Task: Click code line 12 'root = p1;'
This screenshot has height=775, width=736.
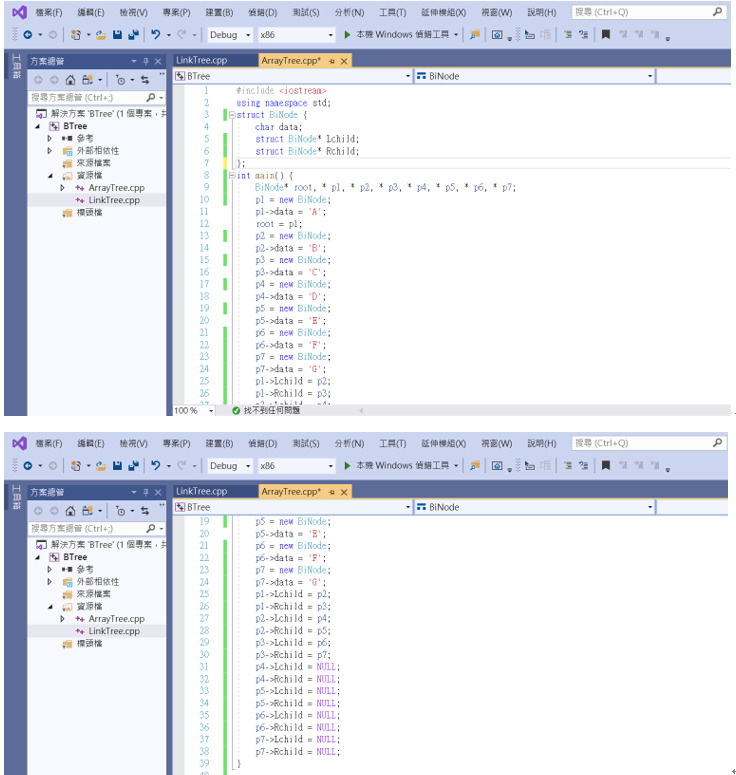Action: pyautogui.click(x=279, y=224)
